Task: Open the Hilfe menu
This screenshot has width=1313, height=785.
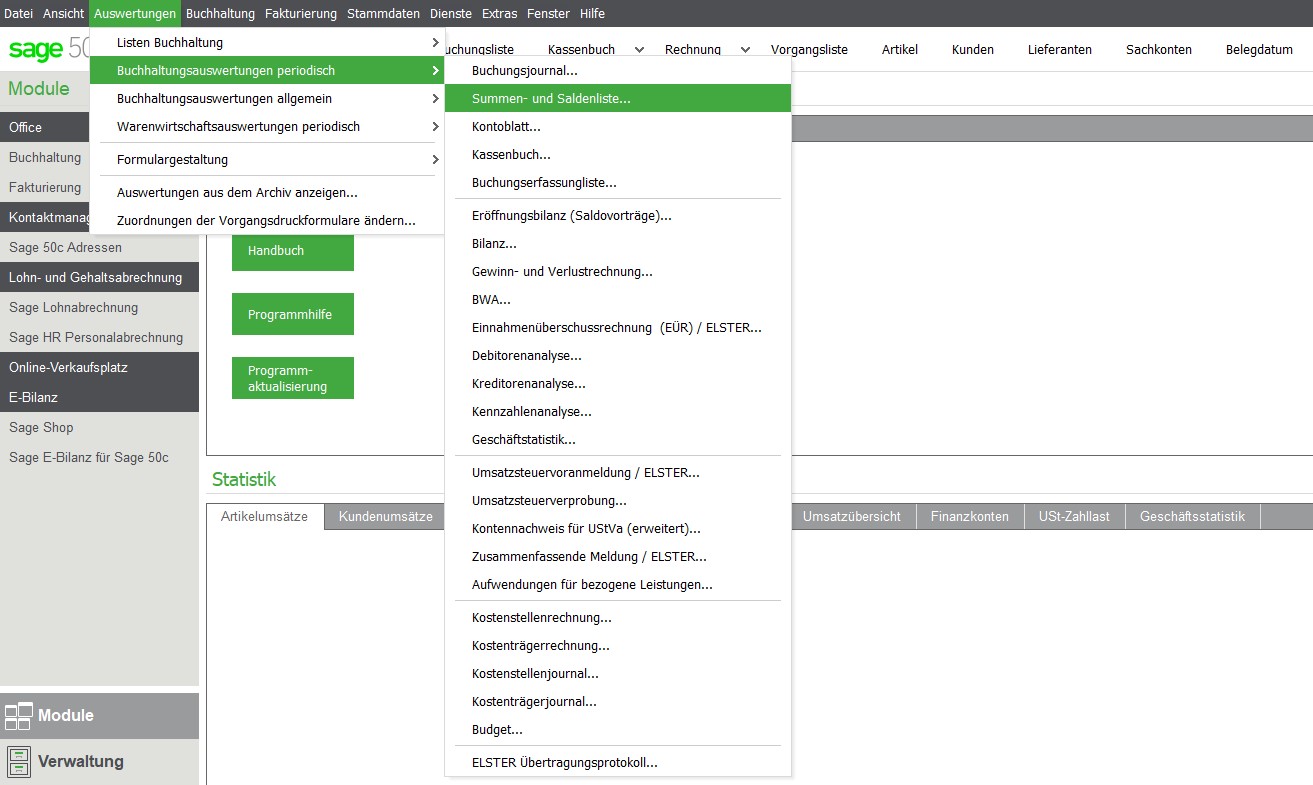Action: point(592,13)
